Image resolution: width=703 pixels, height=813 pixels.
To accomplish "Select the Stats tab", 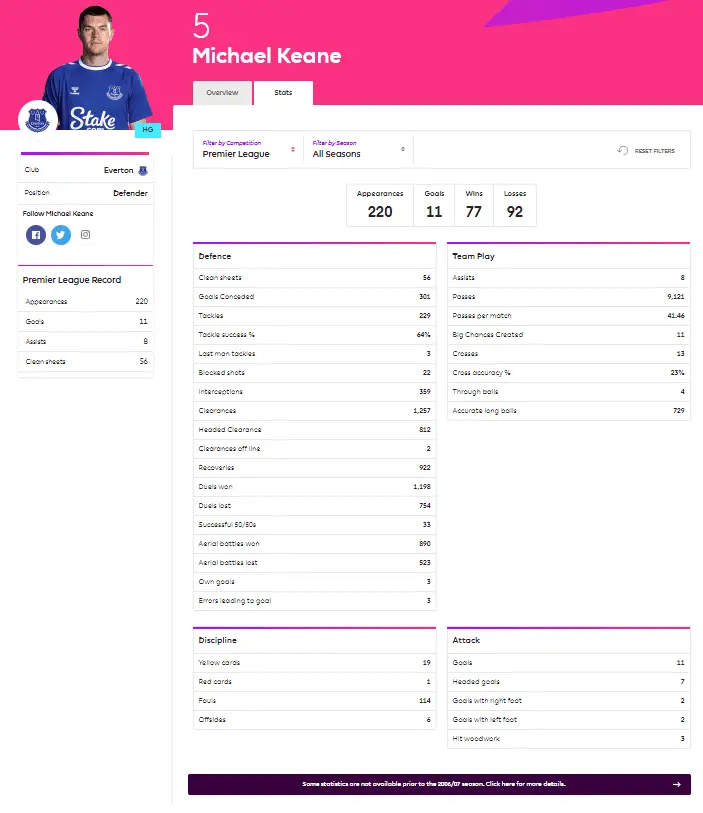I will tap(283, 93).
